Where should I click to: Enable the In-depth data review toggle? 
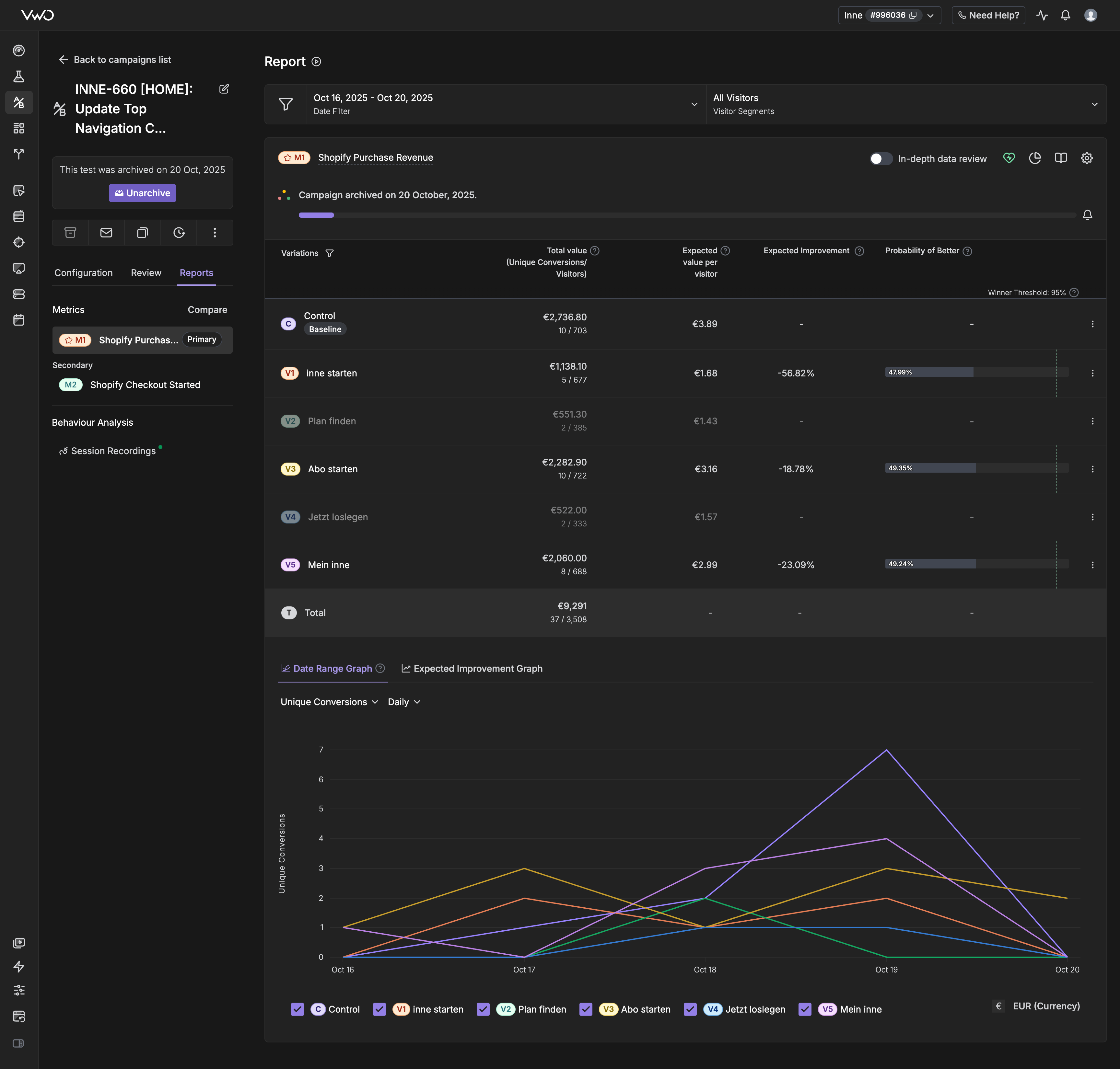881,159
